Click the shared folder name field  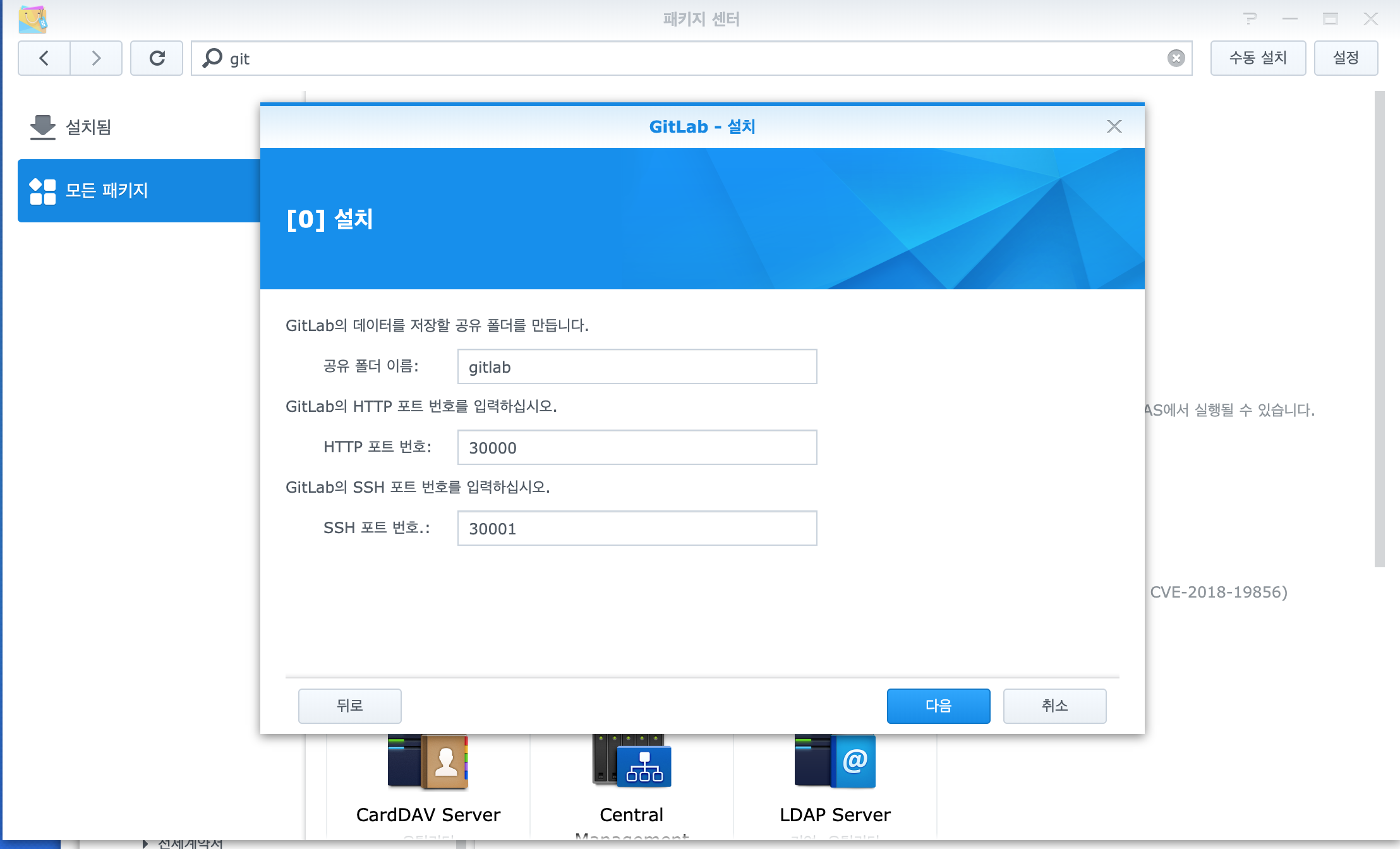[637, 366]
